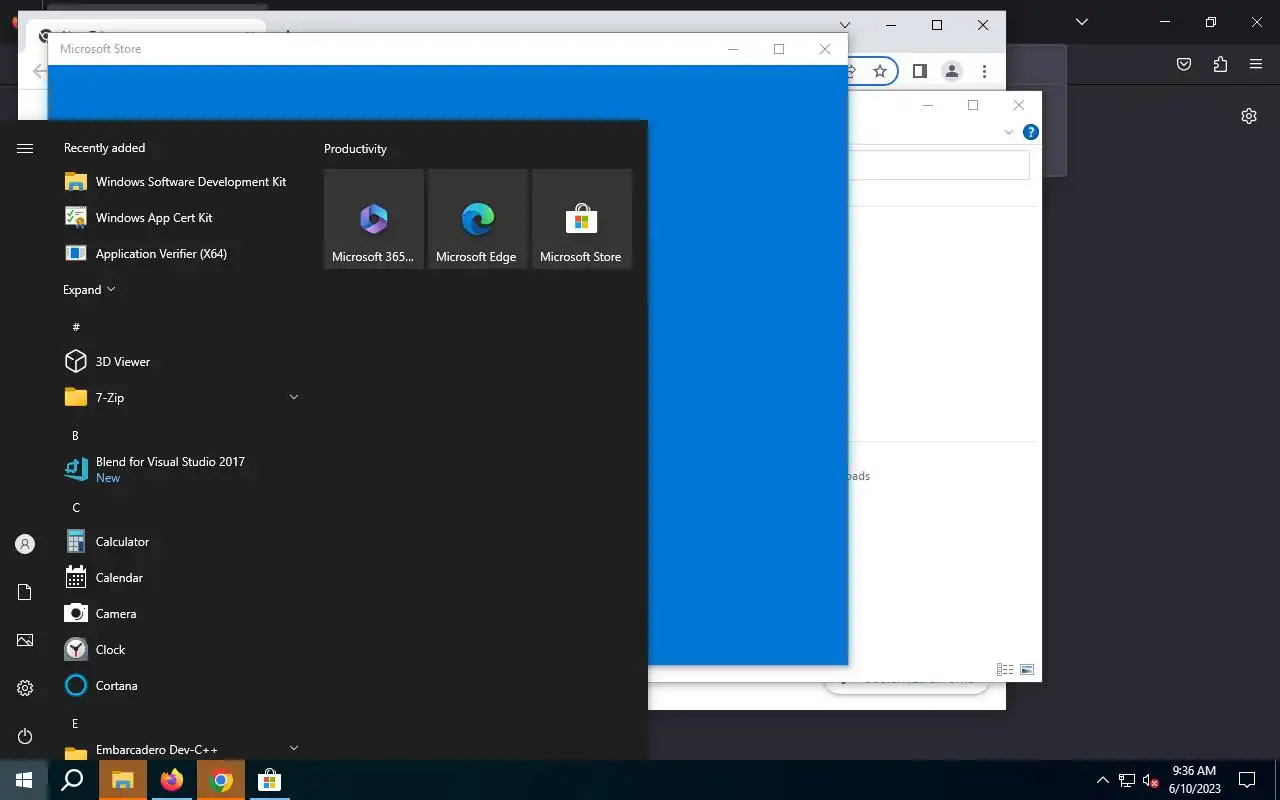Open the Calendar app

point(181,578)
